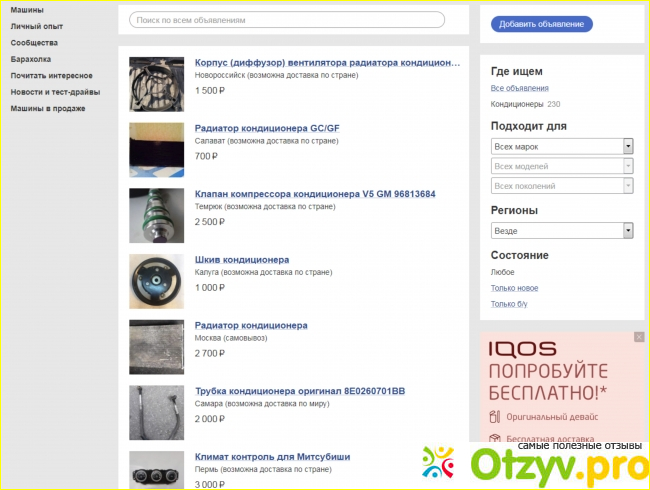Click the Добавить объявление button
This screenshot has height=490, width=650.
pos(542,24)
